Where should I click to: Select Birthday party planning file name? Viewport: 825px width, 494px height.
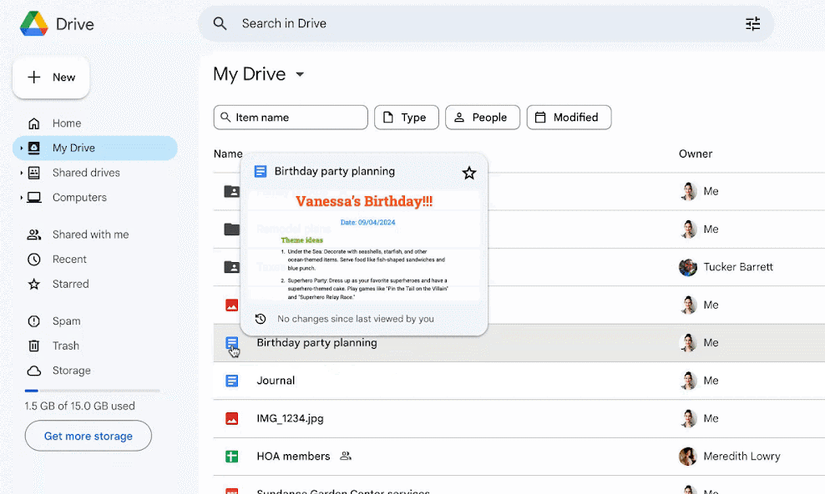pos(317,343)
